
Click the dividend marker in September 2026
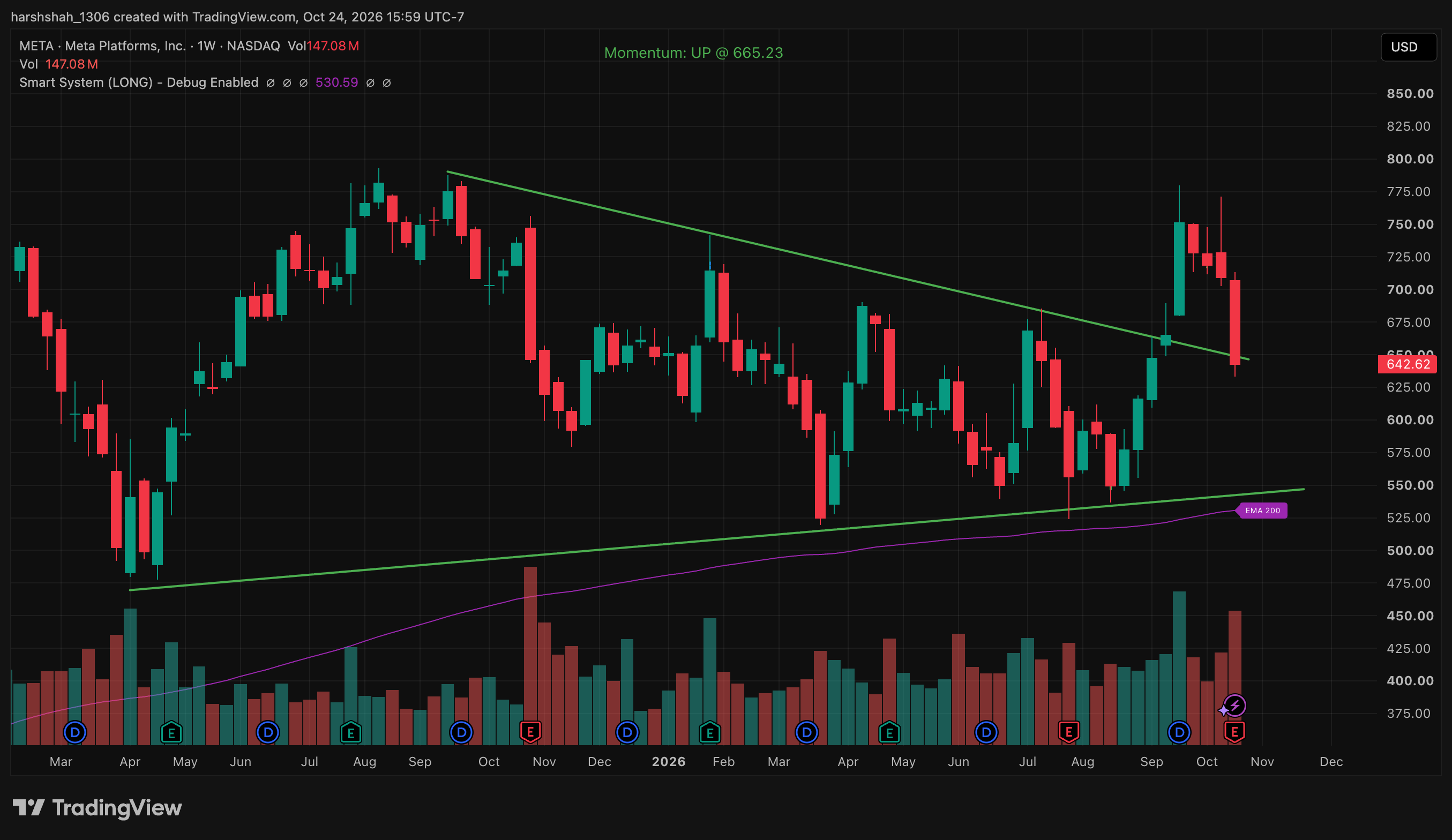1179,733
